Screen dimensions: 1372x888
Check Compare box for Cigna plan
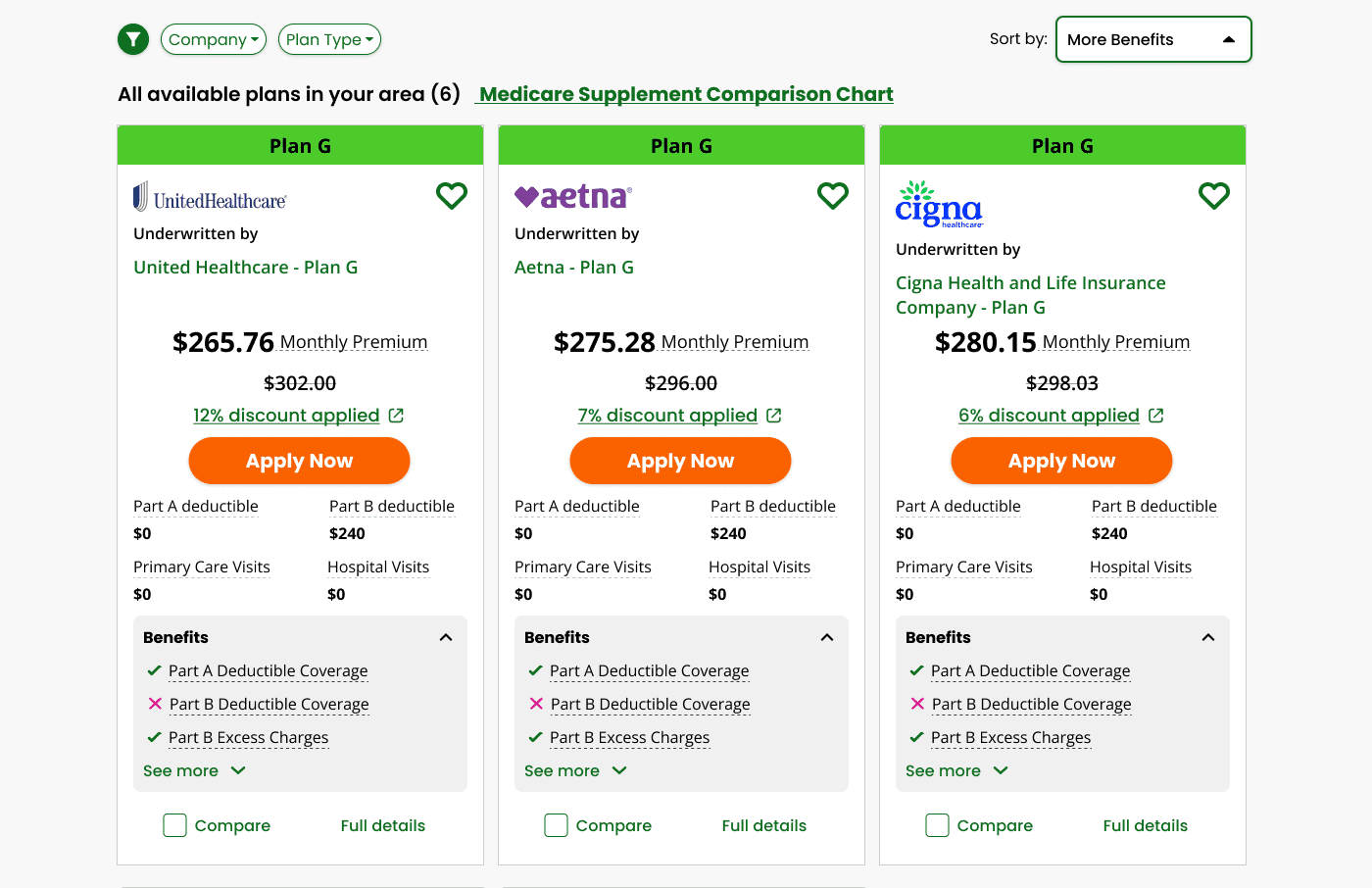point(938,825)
